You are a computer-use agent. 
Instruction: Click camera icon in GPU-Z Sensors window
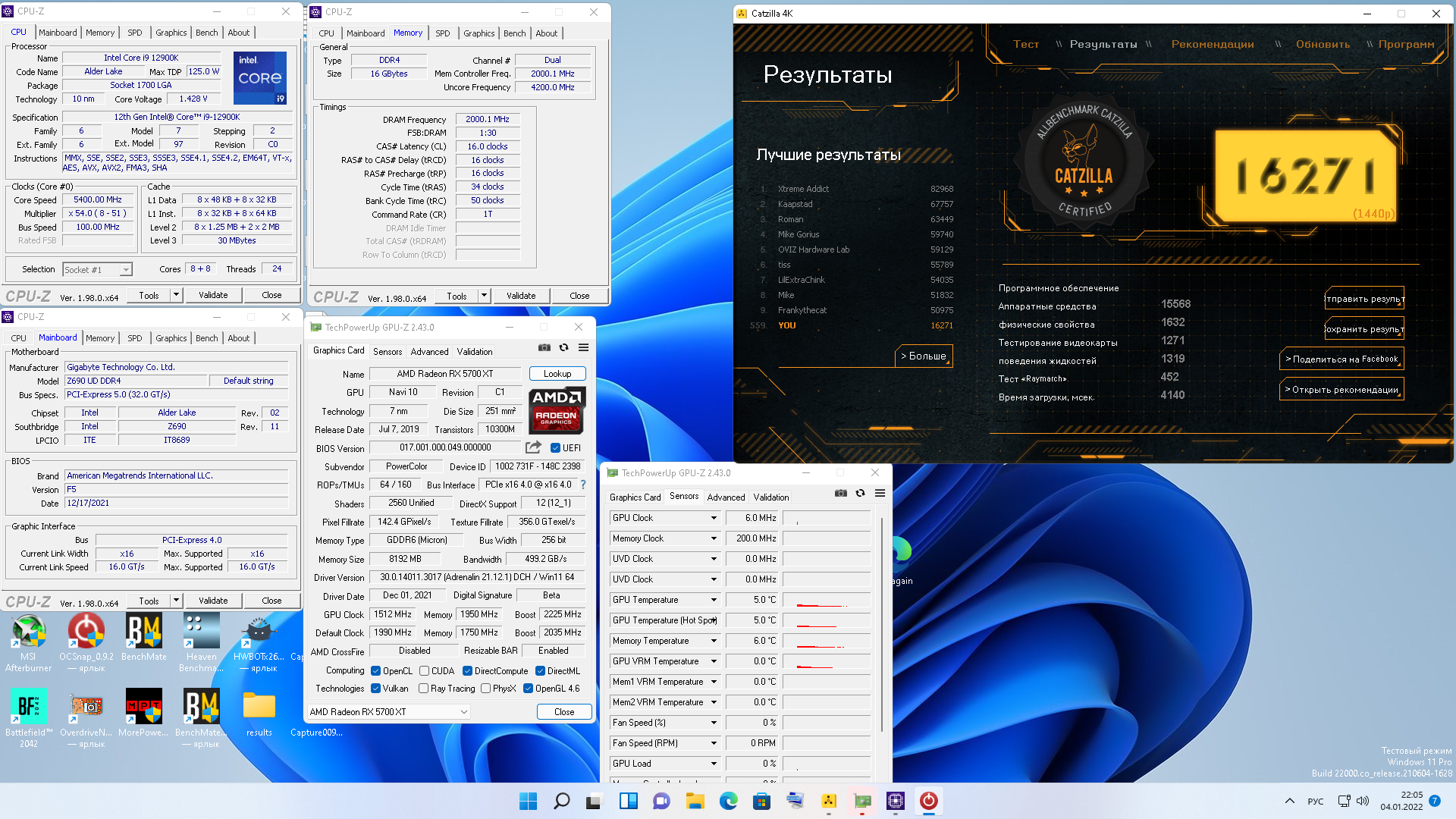[x=841, y=493]
